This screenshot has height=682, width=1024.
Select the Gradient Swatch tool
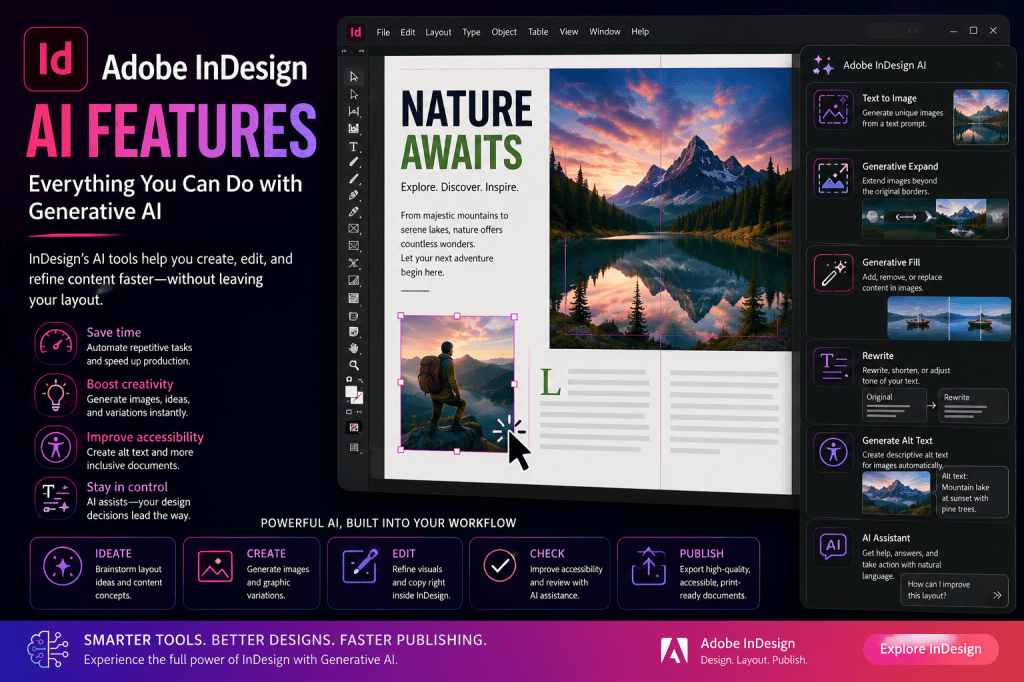click(x=353, y=281)
